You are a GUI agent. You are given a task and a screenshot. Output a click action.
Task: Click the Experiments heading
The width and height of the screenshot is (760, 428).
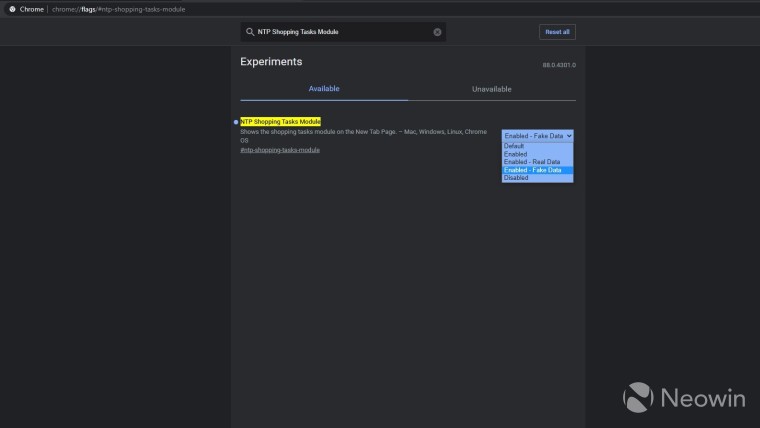coord(271,62)
